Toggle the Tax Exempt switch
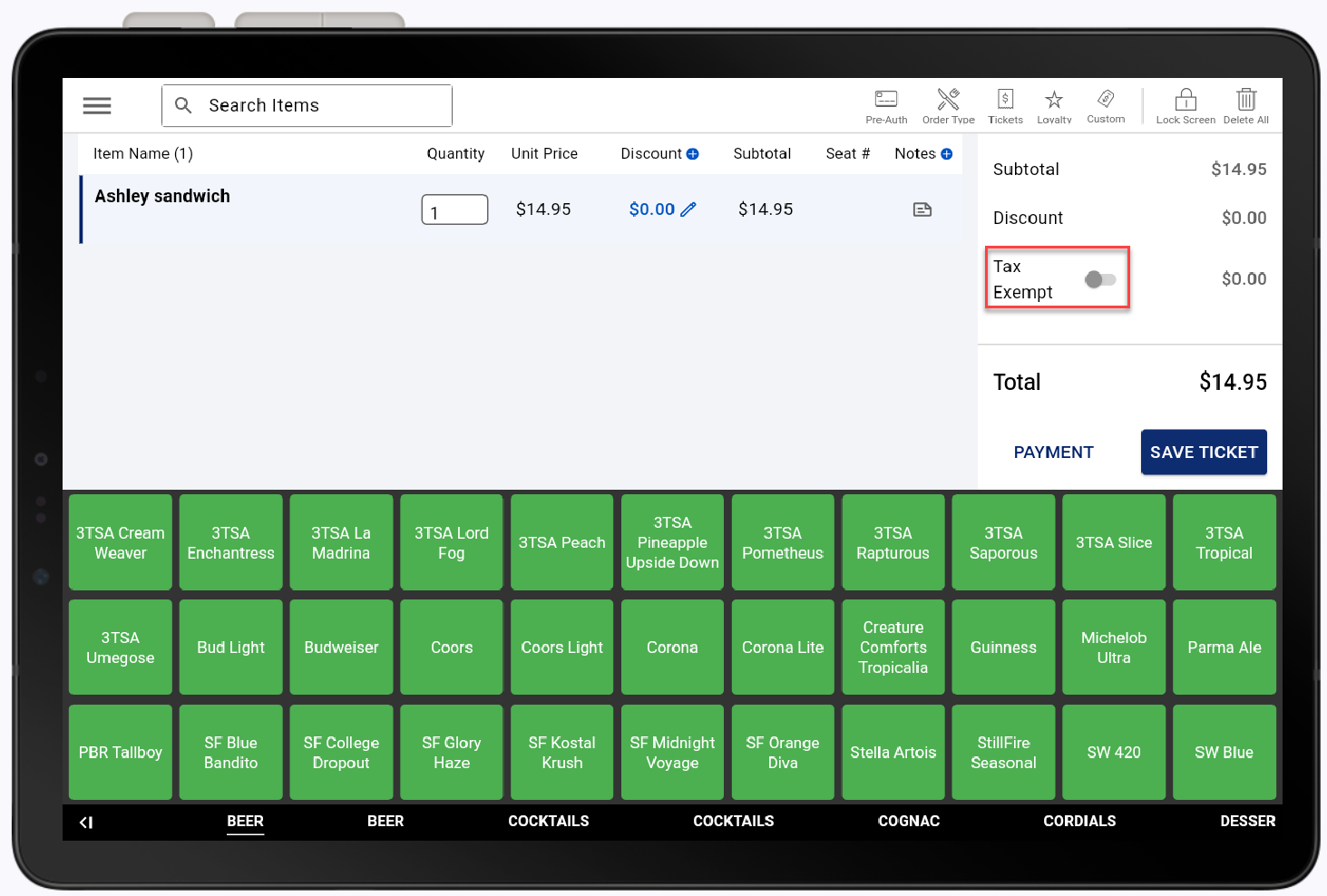The height and width of the screenshot is (896, 1327). [x=1100, y=279]
